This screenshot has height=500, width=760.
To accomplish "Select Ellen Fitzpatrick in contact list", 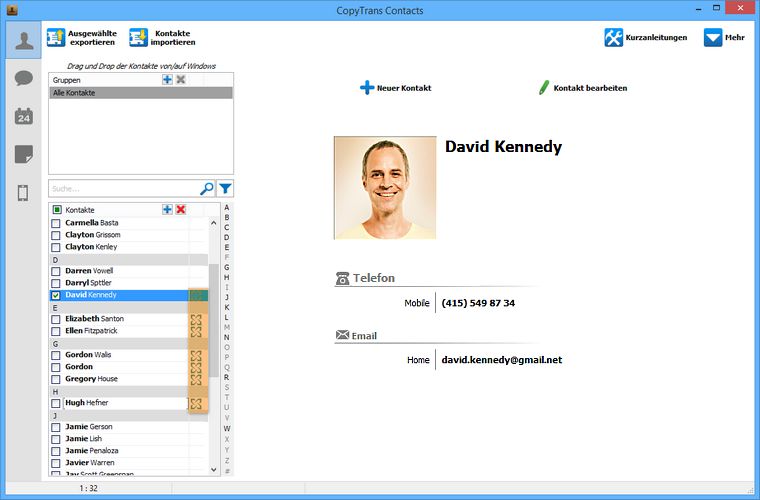I will (91, 331).
